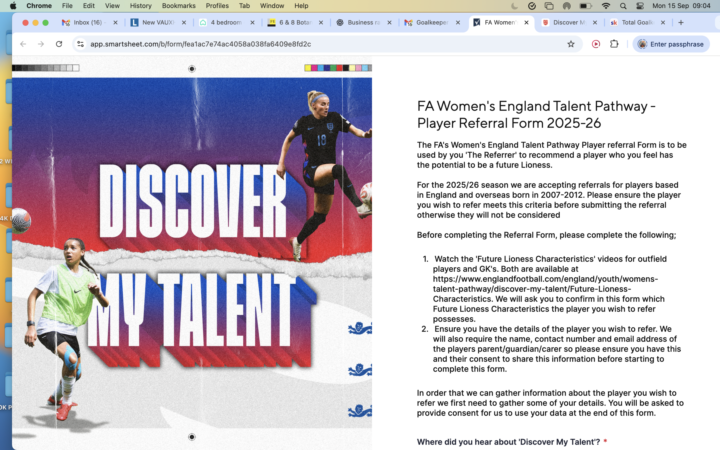This screenshot has height=450, width=720.
Task: Open the Apple menu
Action: [13, 6]
